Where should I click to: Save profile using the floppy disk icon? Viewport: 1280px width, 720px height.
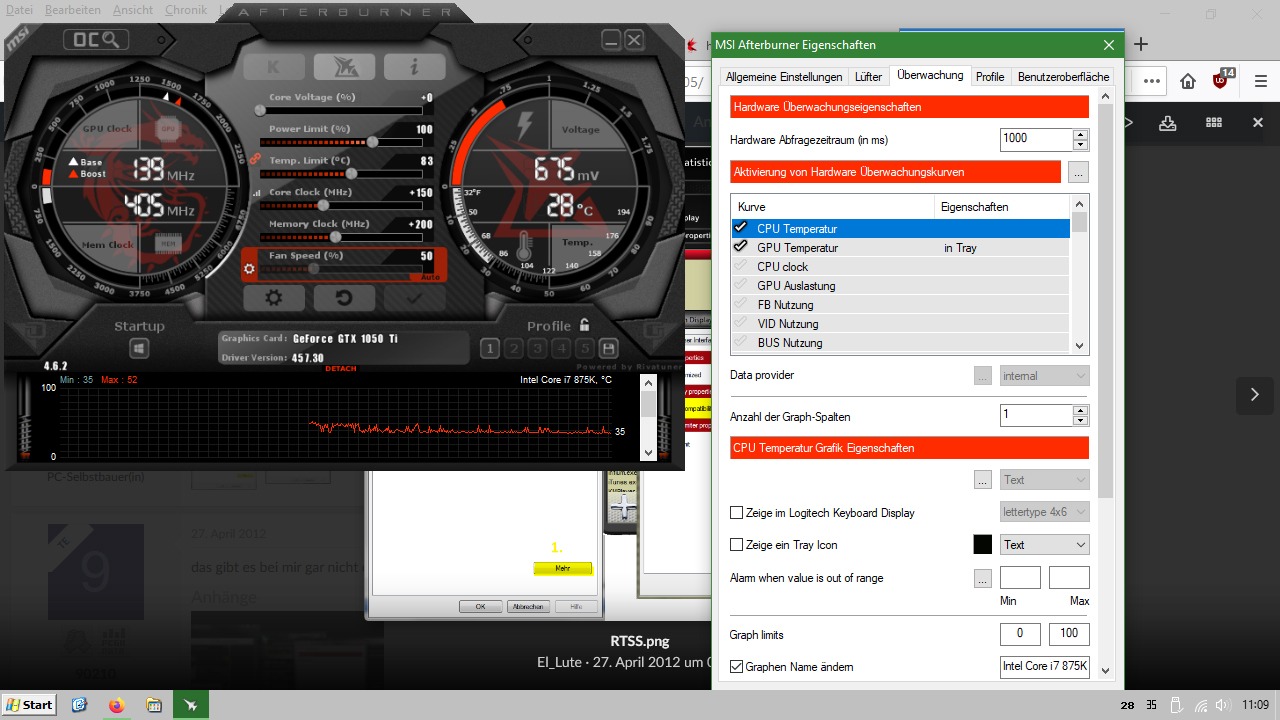pos(608,348)
